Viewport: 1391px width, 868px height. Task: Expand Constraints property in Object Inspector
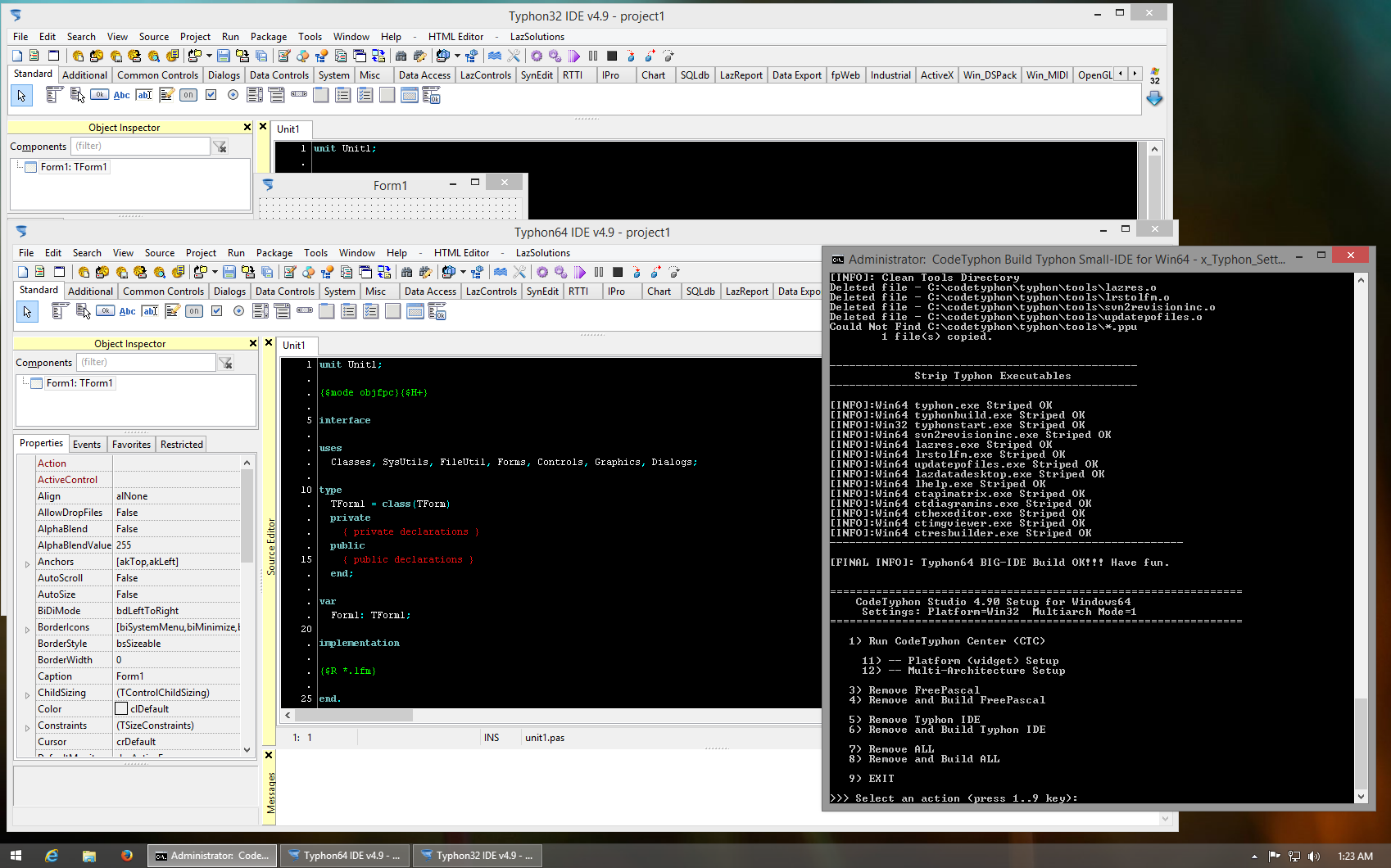pyautogui.click(x=27, y=726)
